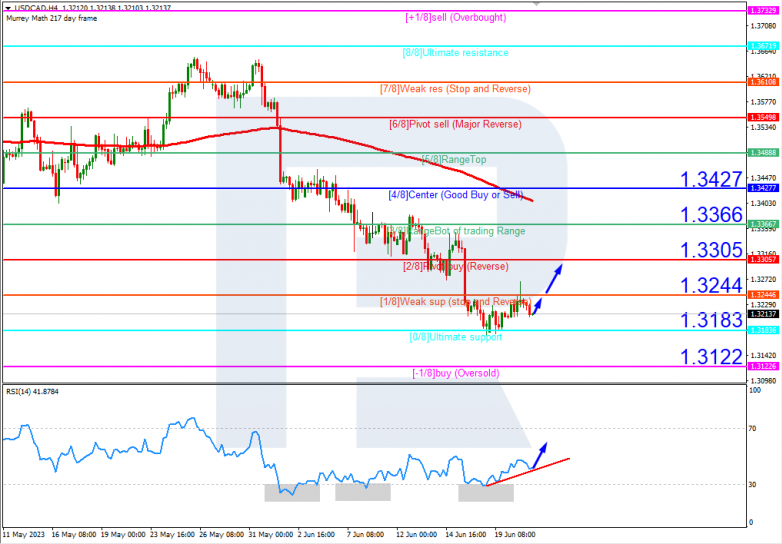Select the 14 Jun 16:00 time label

coord(466,535)
